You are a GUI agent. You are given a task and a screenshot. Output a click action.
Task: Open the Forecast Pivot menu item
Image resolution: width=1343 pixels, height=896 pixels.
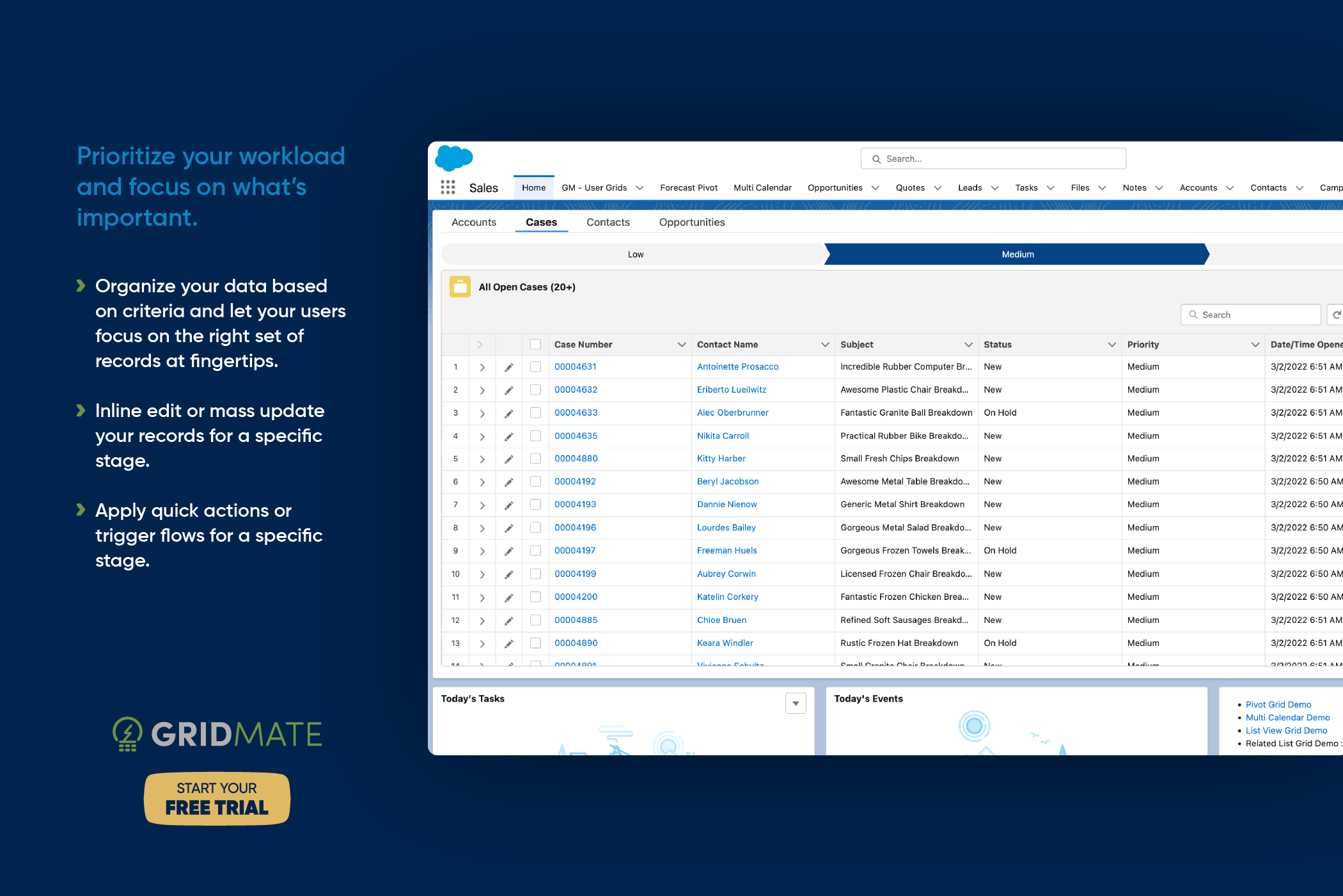pos(688,187)
